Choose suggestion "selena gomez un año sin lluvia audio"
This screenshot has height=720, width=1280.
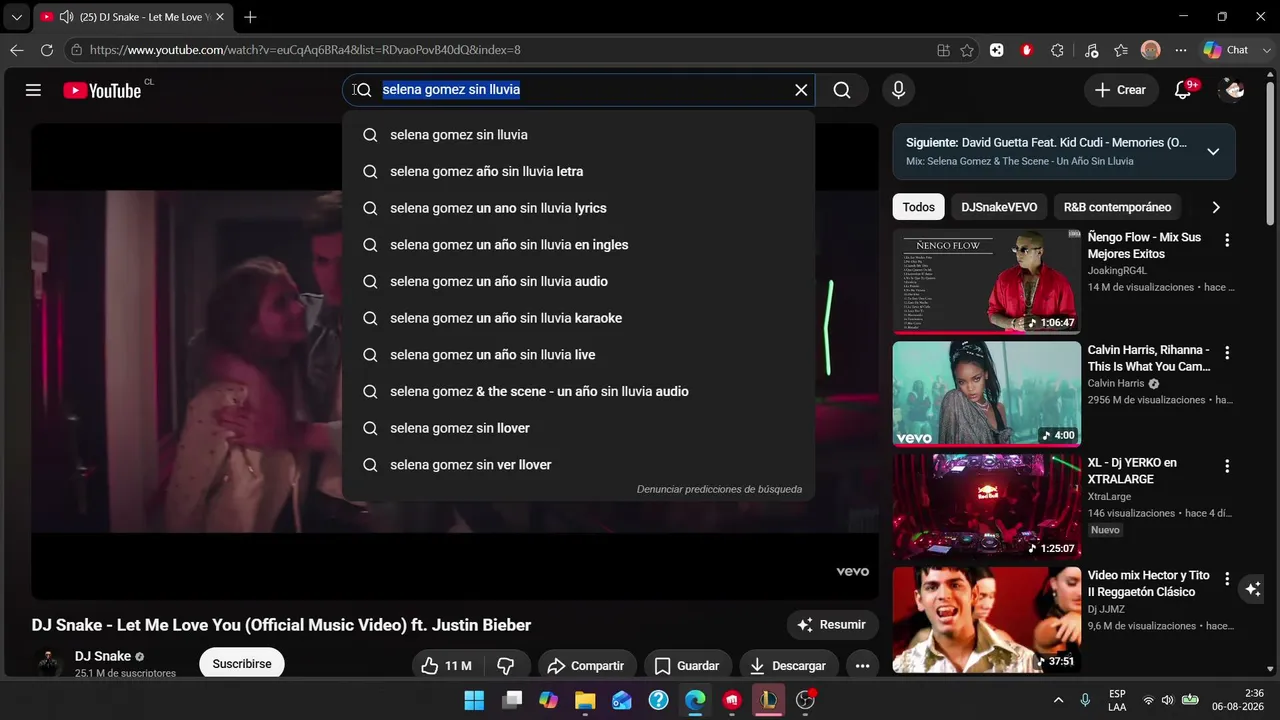[x=579, y=281]
